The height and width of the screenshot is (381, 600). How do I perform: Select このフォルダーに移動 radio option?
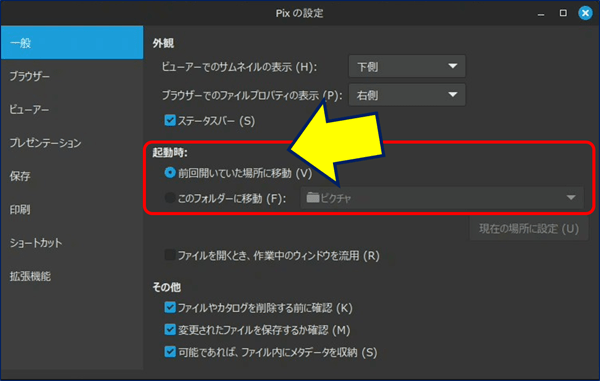(x=170, y=198)
